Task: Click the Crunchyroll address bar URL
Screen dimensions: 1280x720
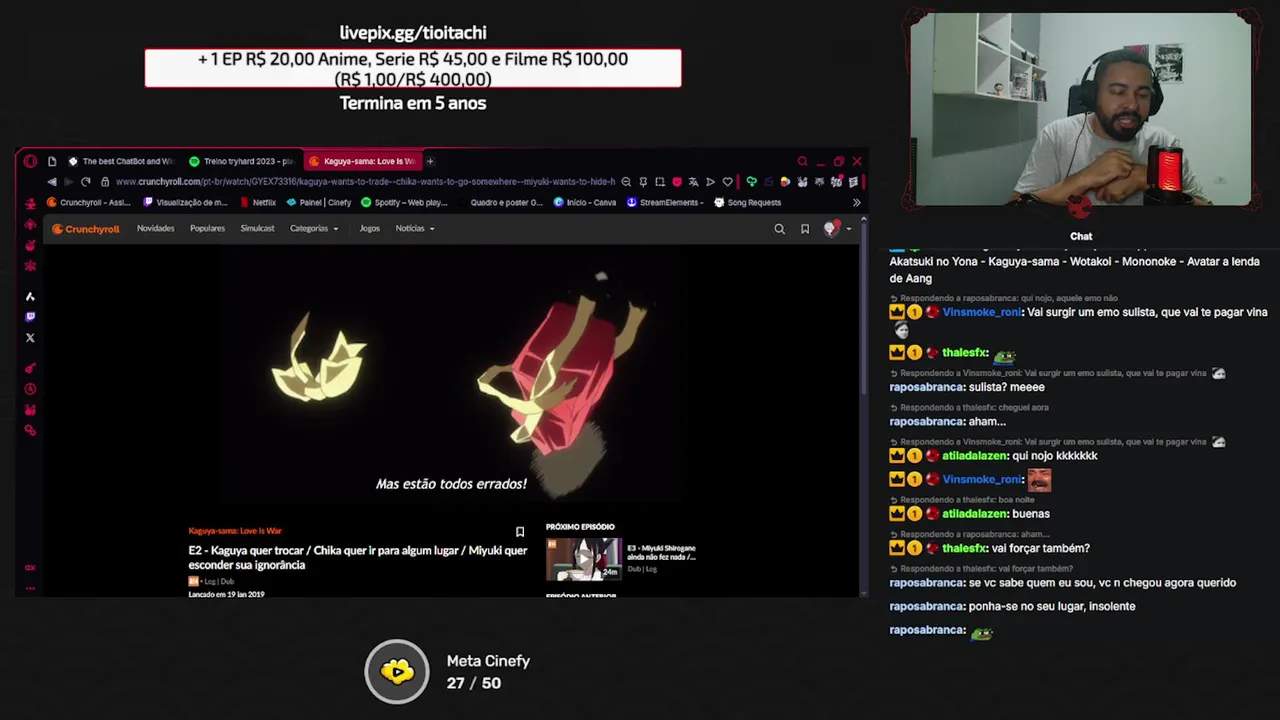Action: point(365,182)
